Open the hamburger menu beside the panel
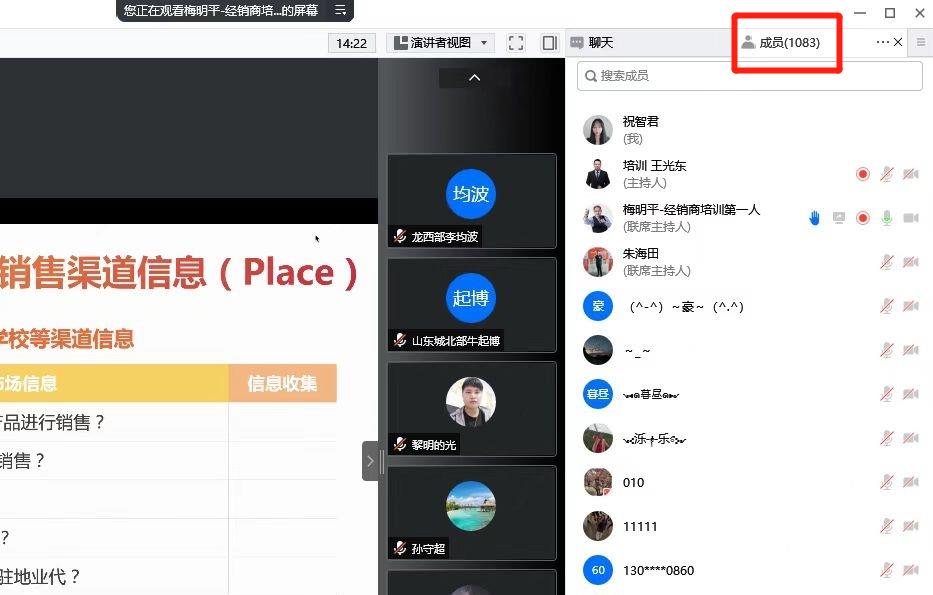The width and height of the screenshot is (933, 595). pyautogui.click(x=921, y=42)
